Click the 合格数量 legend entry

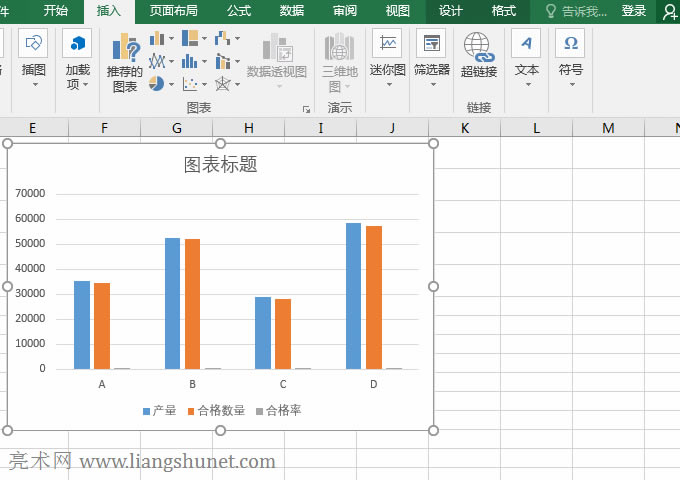click(x=216, y=410)
